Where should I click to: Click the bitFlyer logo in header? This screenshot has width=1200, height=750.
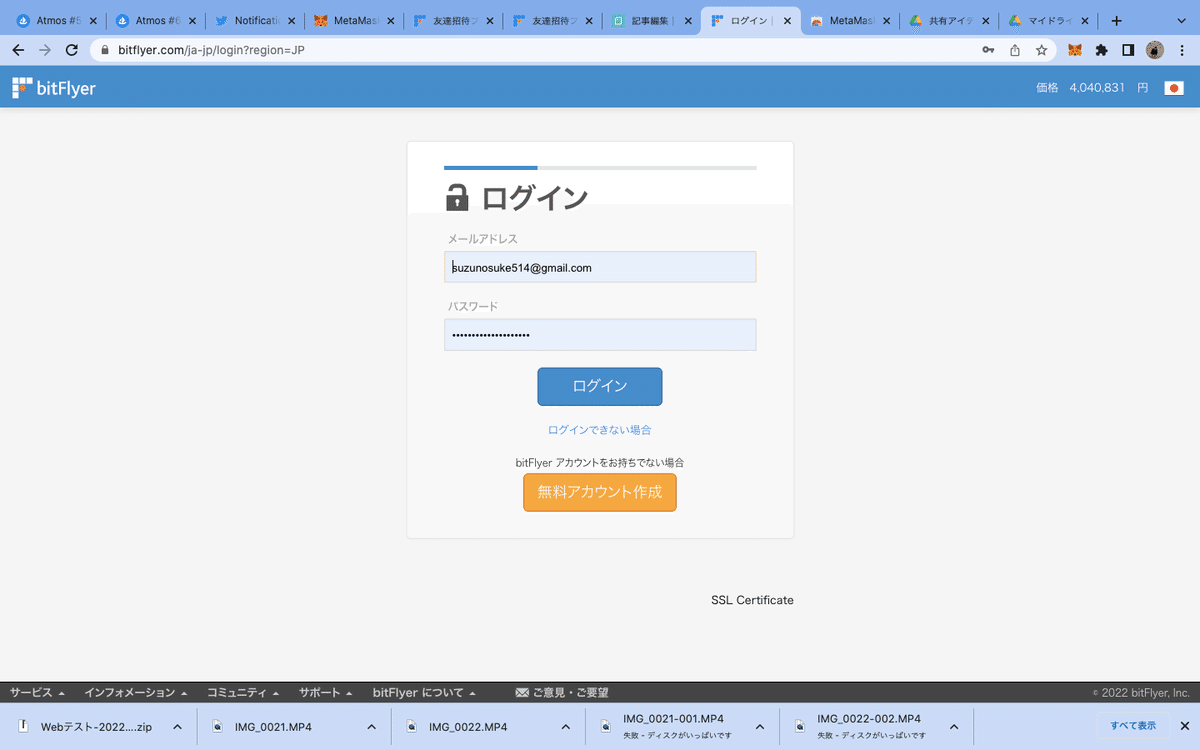(x=54, y=88)
